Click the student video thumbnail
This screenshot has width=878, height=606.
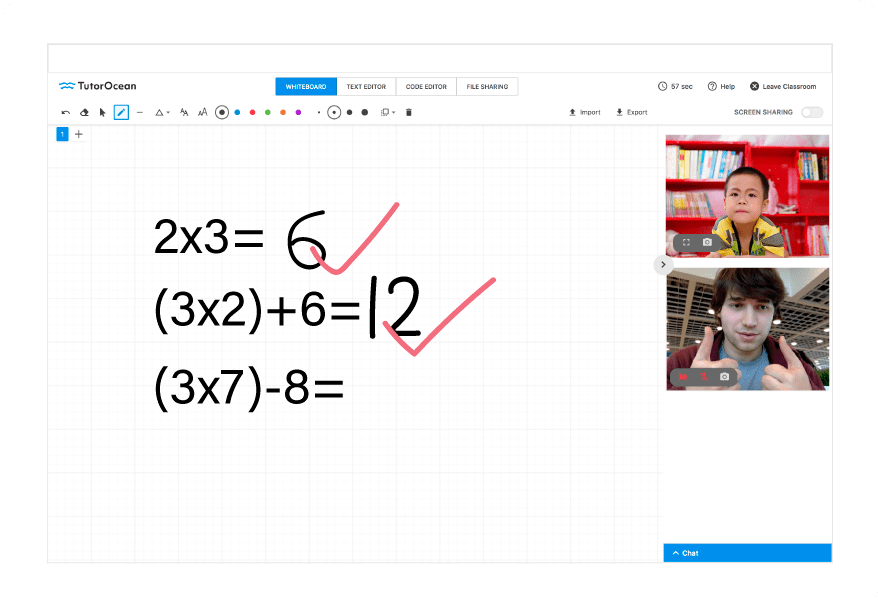coord(748,196)
